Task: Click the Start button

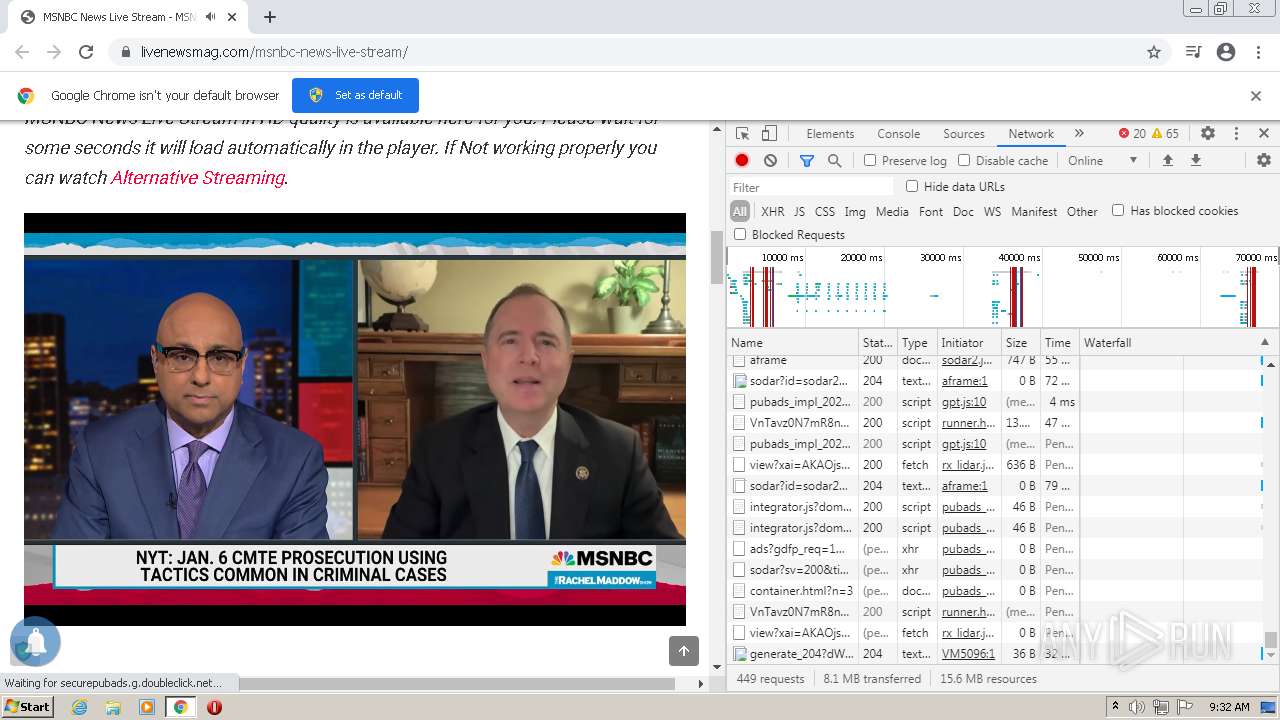Action: coord(27,707)
